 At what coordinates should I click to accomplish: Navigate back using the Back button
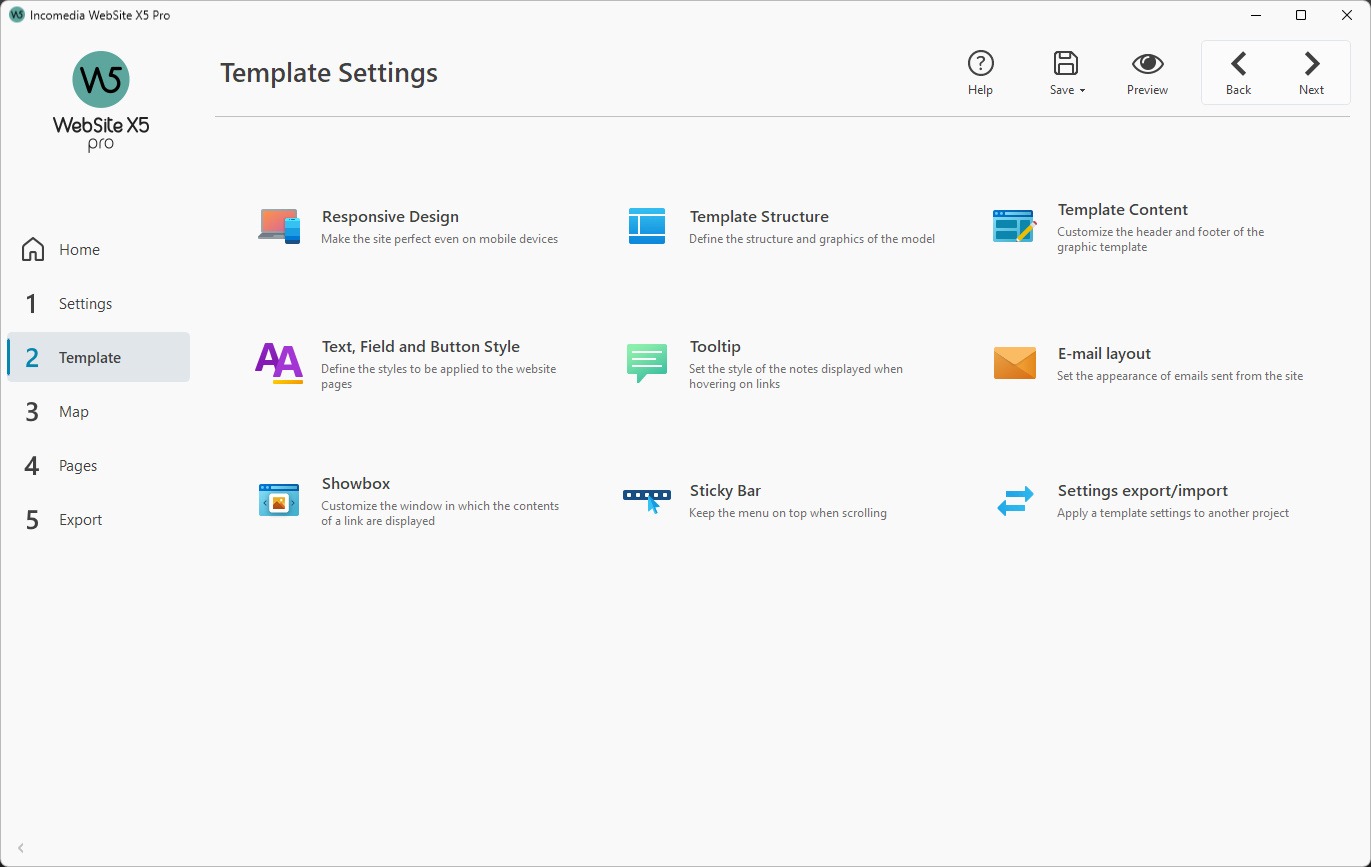pos(1238,72)
